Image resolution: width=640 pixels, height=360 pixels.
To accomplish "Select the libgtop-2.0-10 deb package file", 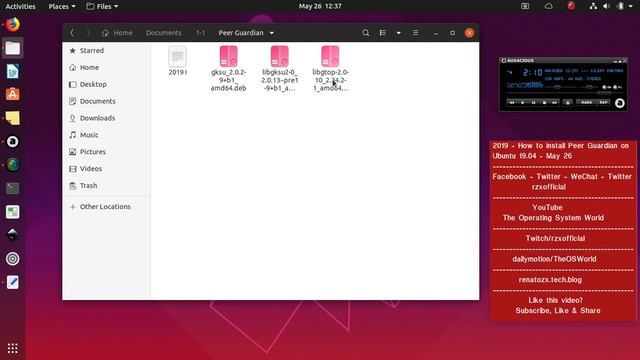I will pyautogui.click(x=330, y=68).
